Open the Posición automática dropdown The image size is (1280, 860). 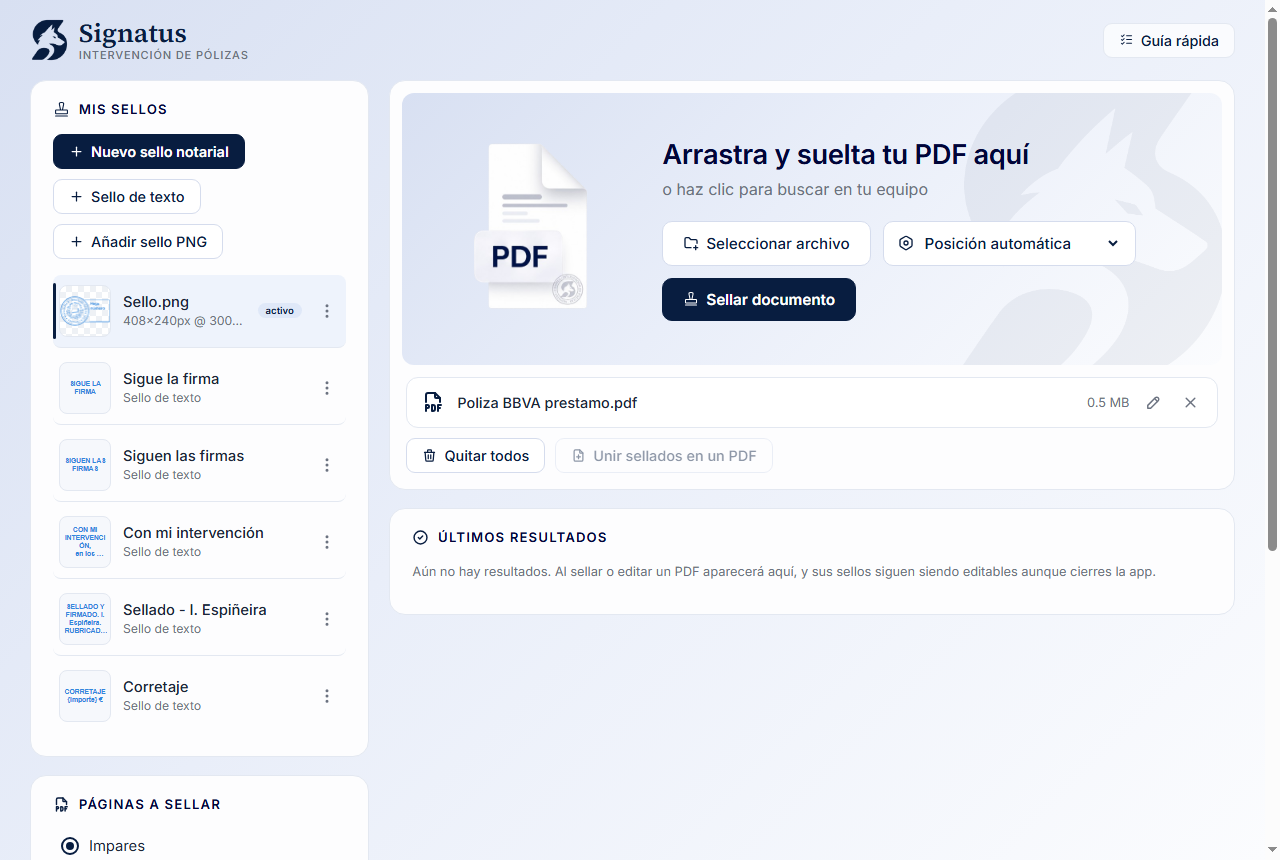[x=1009, y=244]
